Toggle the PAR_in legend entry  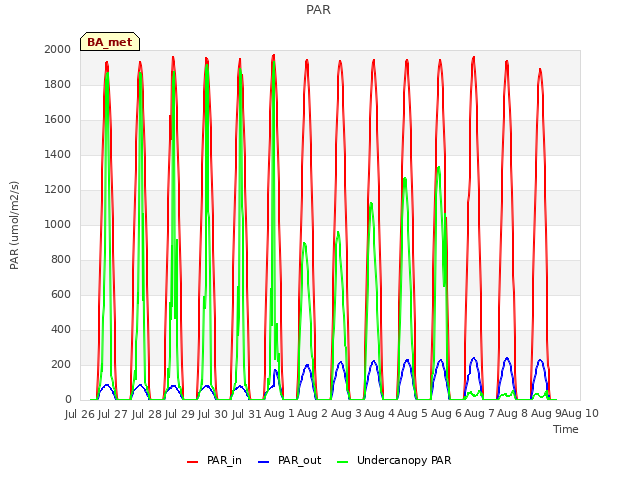[x=214, y=460]
